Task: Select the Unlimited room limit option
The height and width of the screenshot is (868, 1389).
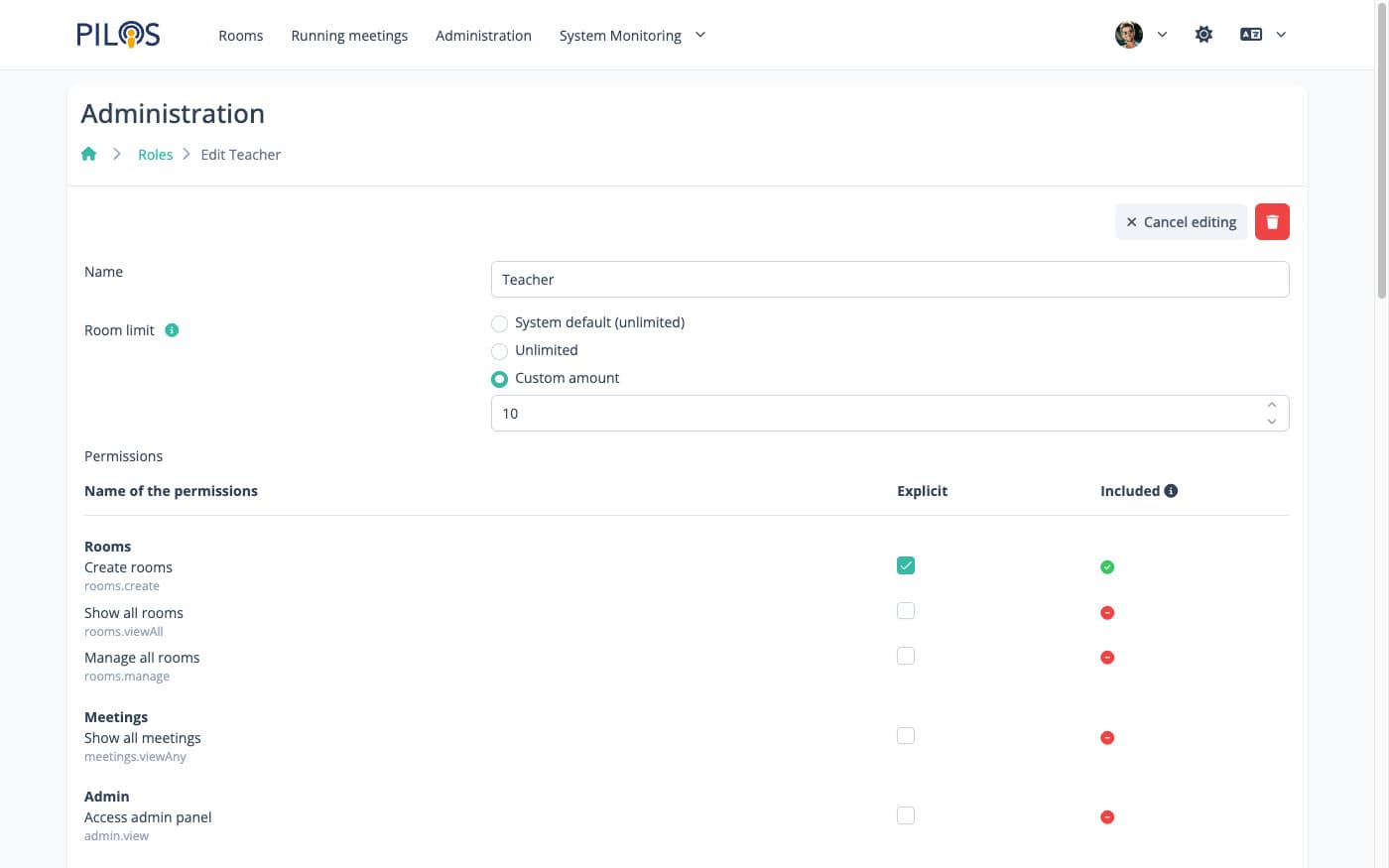Action: 500,351
